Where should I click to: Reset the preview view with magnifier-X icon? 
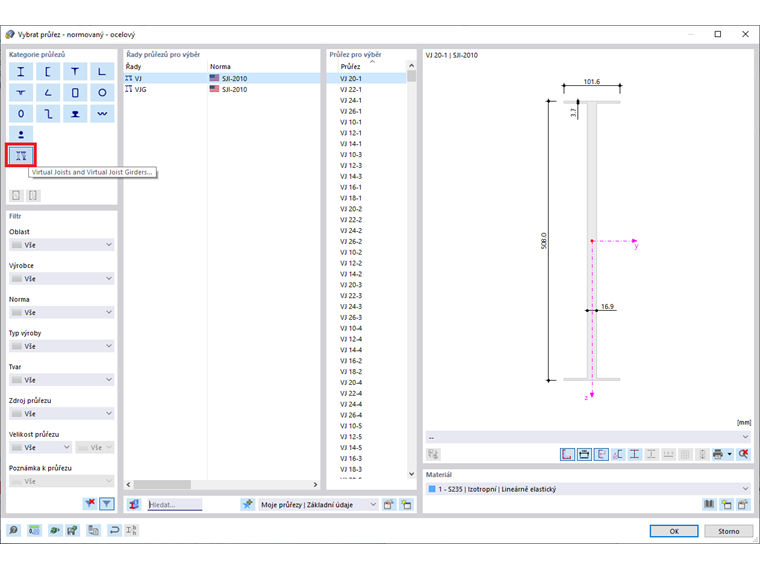[x=744, y=454]
